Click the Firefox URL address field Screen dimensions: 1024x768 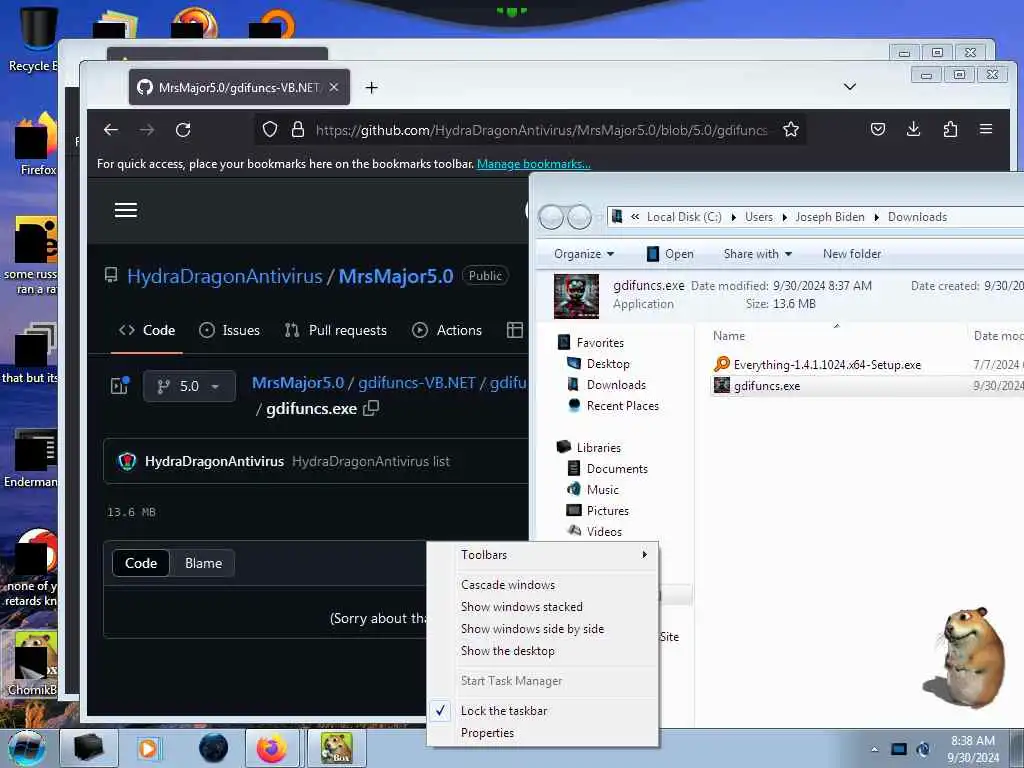tap(541, 130)
